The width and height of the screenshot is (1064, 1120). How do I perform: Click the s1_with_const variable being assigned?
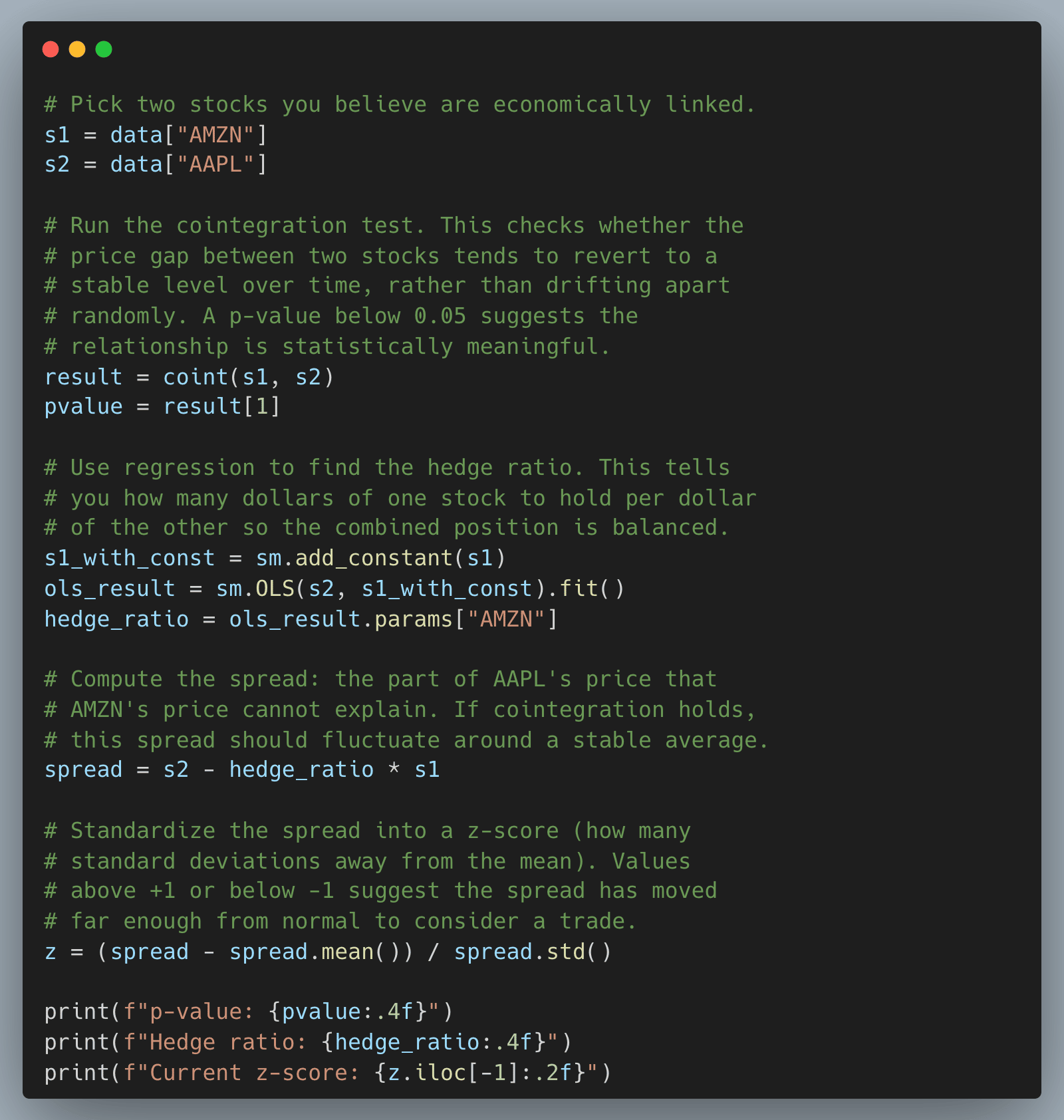(x=130, y=558)
